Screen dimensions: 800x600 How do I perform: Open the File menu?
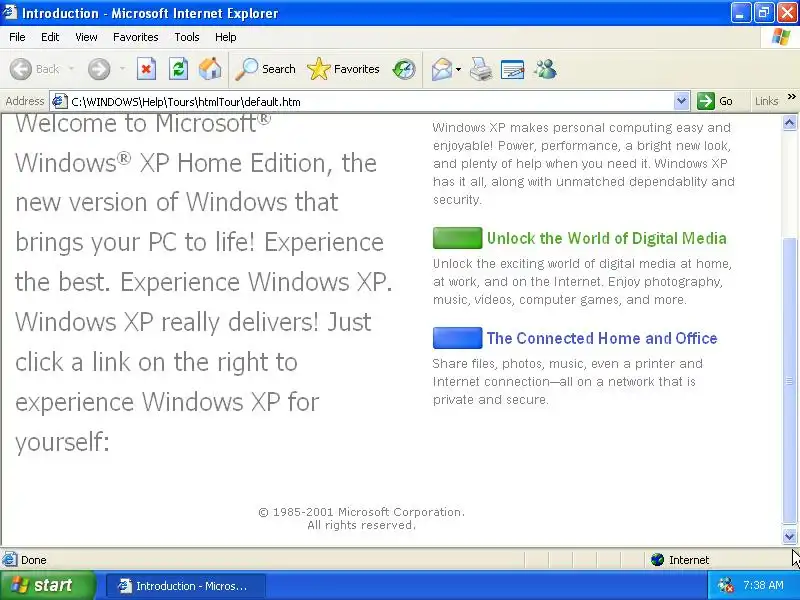click(17, 37)
